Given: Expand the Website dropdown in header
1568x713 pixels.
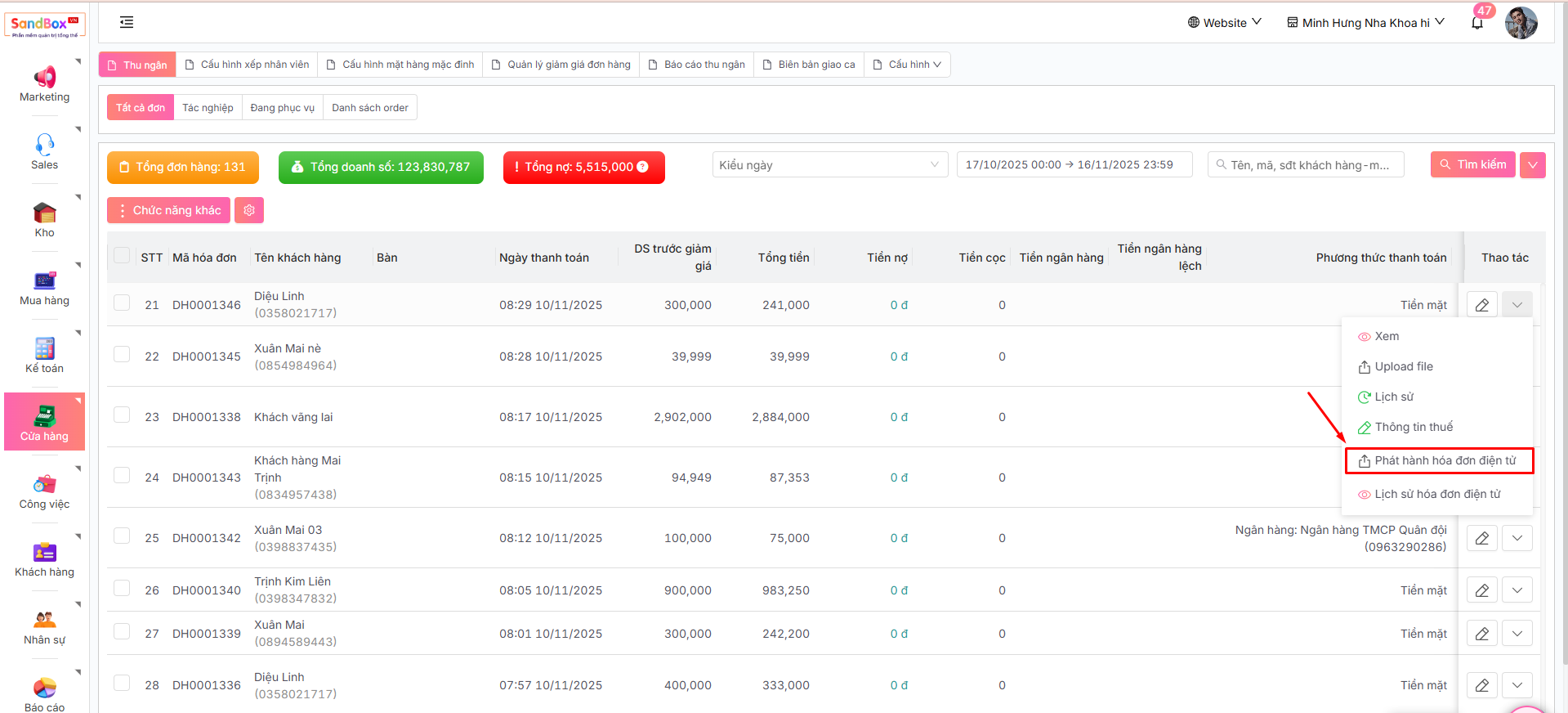Looking at the screenshot, I should (1224, 23).
